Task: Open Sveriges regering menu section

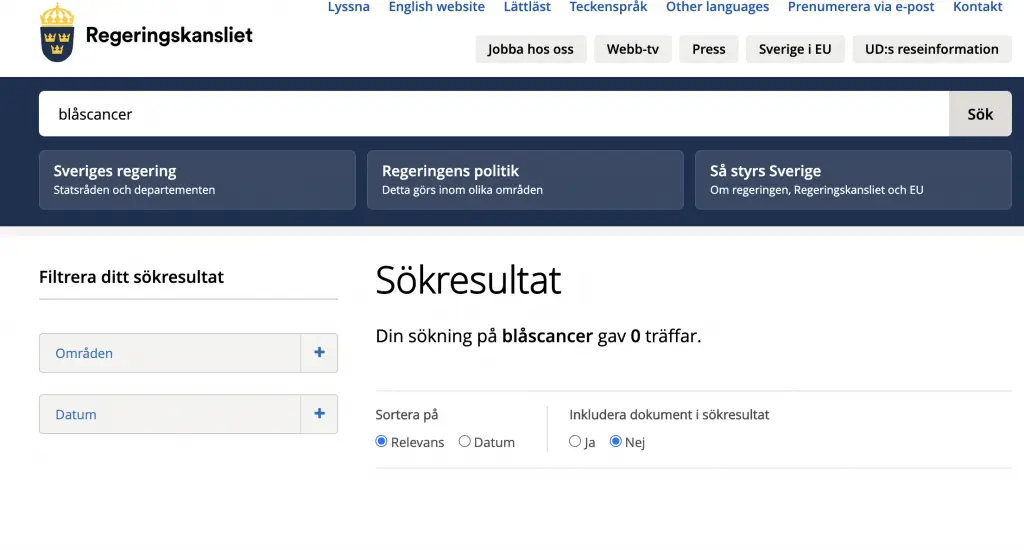Action: (197, 180)
